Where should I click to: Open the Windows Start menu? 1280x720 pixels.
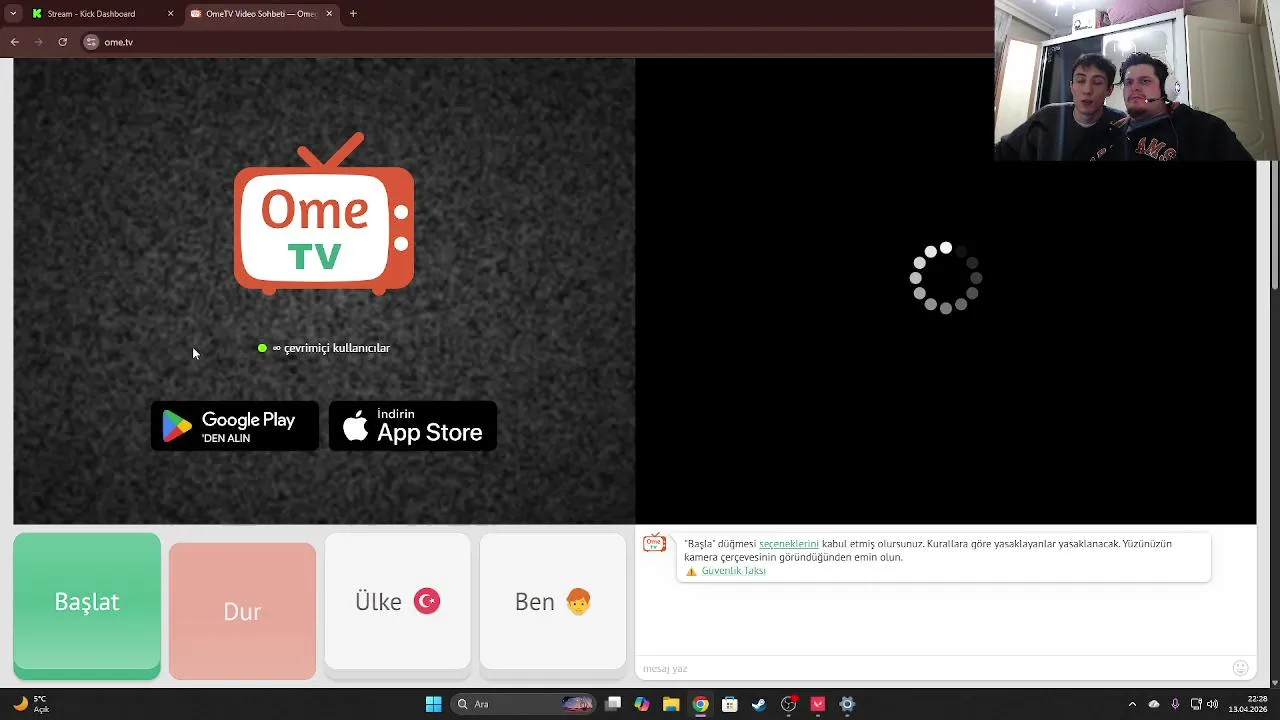point(434,704)
